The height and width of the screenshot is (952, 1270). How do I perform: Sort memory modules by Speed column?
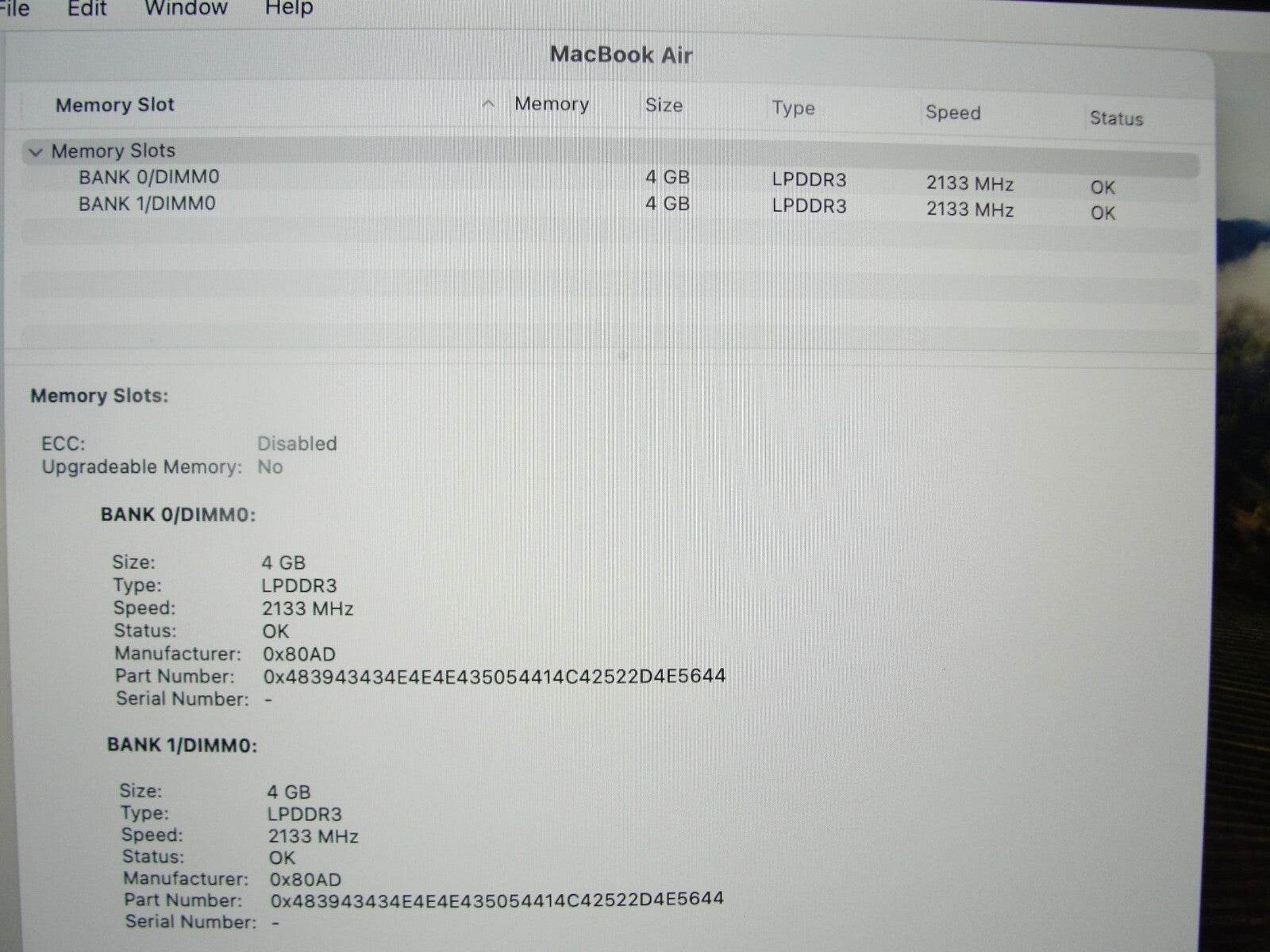(x=952, y=113)
